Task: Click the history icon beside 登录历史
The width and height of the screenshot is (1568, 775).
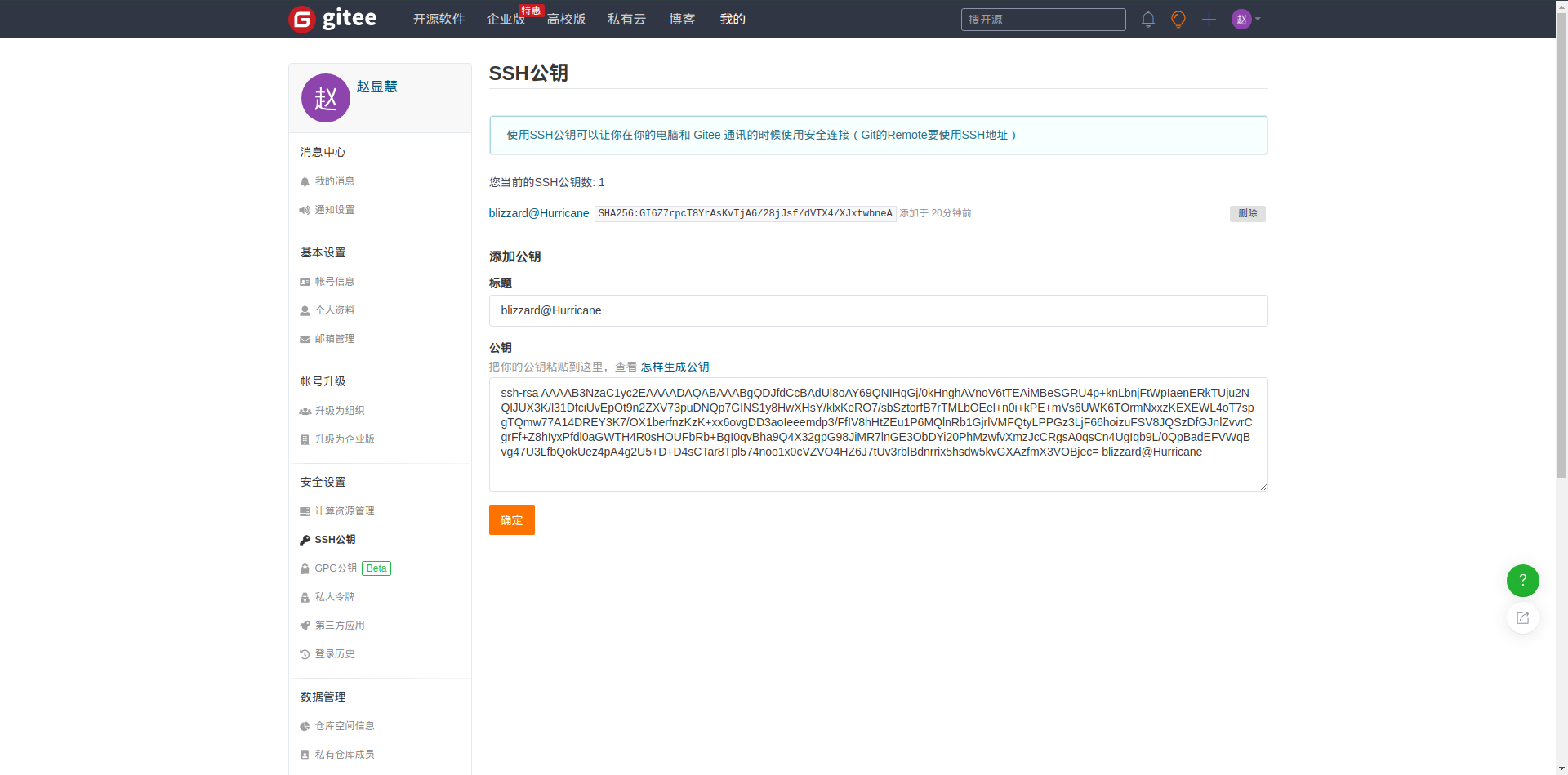Action: point(305,653)
